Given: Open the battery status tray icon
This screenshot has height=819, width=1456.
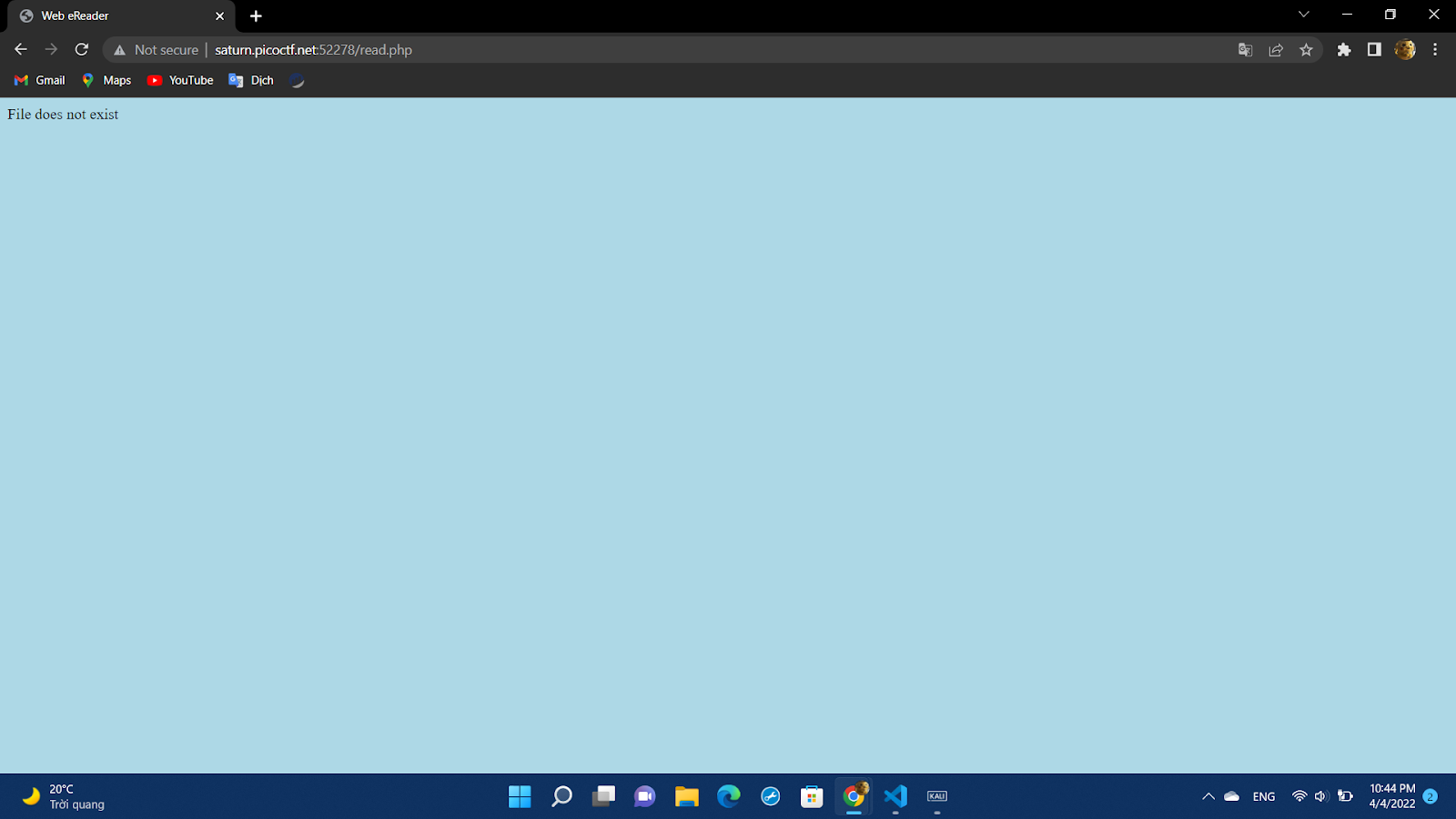Looking at the screenshot, I should click(1345, 796).
